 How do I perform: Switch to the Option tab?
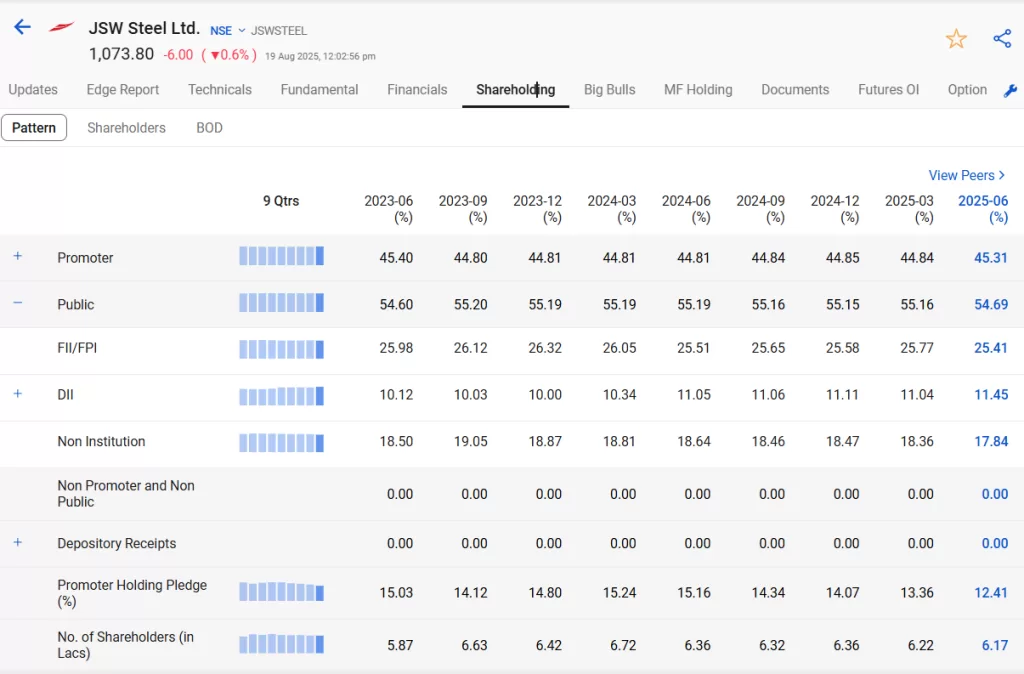click(967, 89)
